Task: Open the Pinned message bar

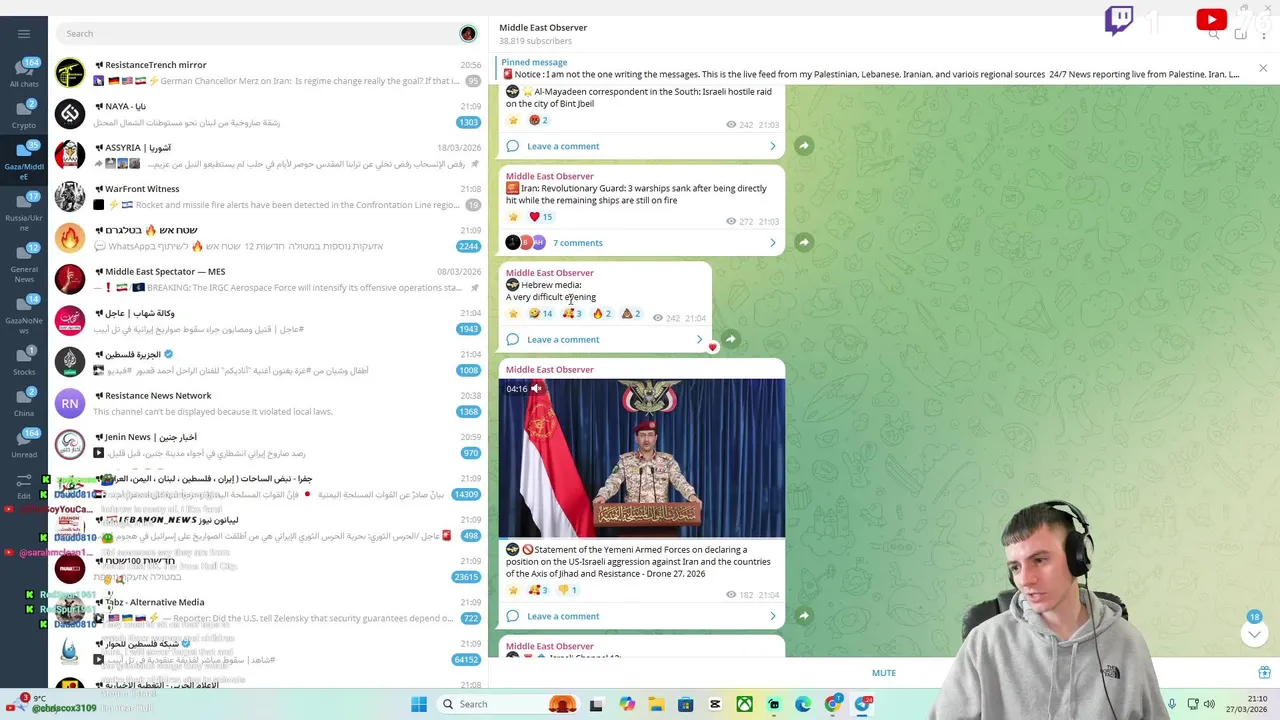Action: point(870,68)
